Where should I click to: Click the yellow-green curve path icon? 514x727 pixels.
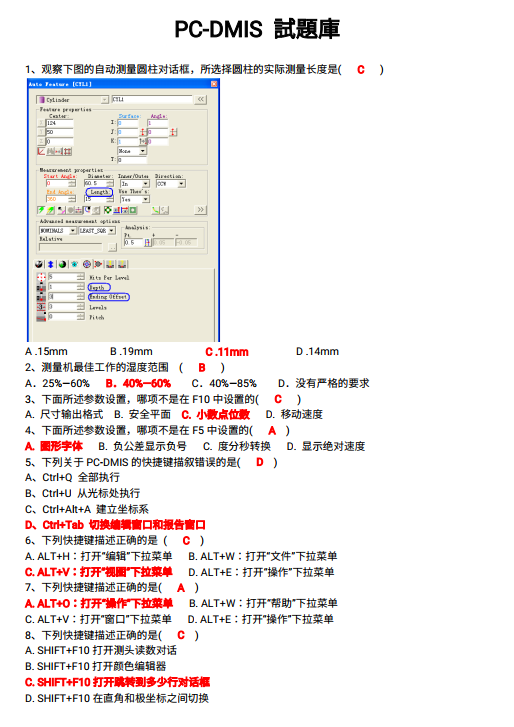(x=155, y=210)
